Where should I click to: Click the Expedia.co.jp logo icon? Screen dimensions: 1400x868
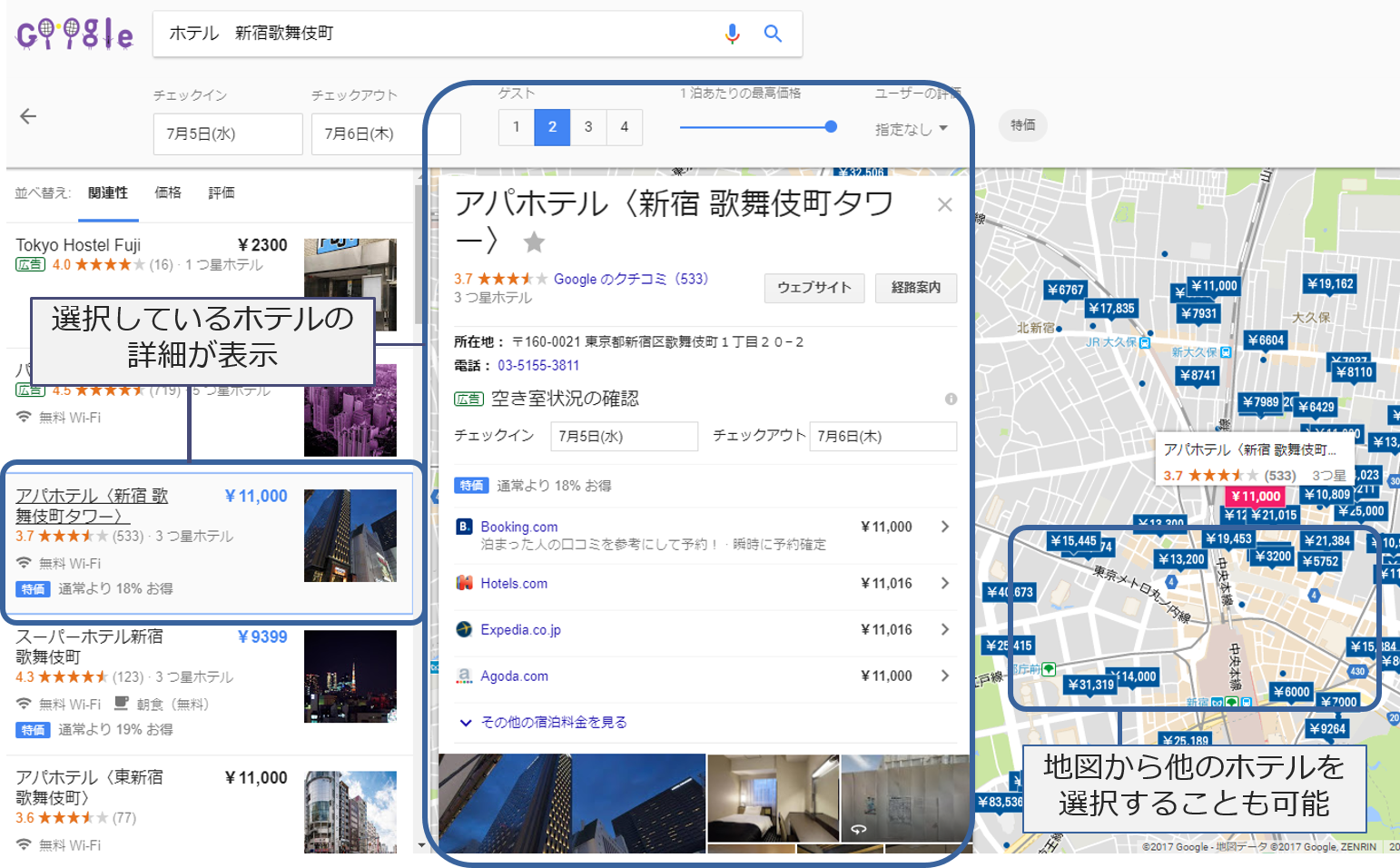(x=464, y=629)
